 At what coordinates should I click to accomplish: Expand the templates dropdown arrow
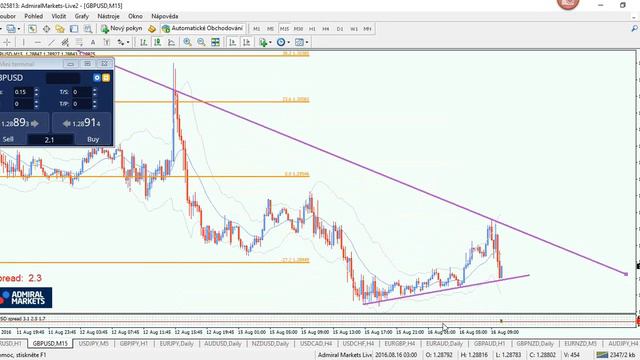point(307,42)
